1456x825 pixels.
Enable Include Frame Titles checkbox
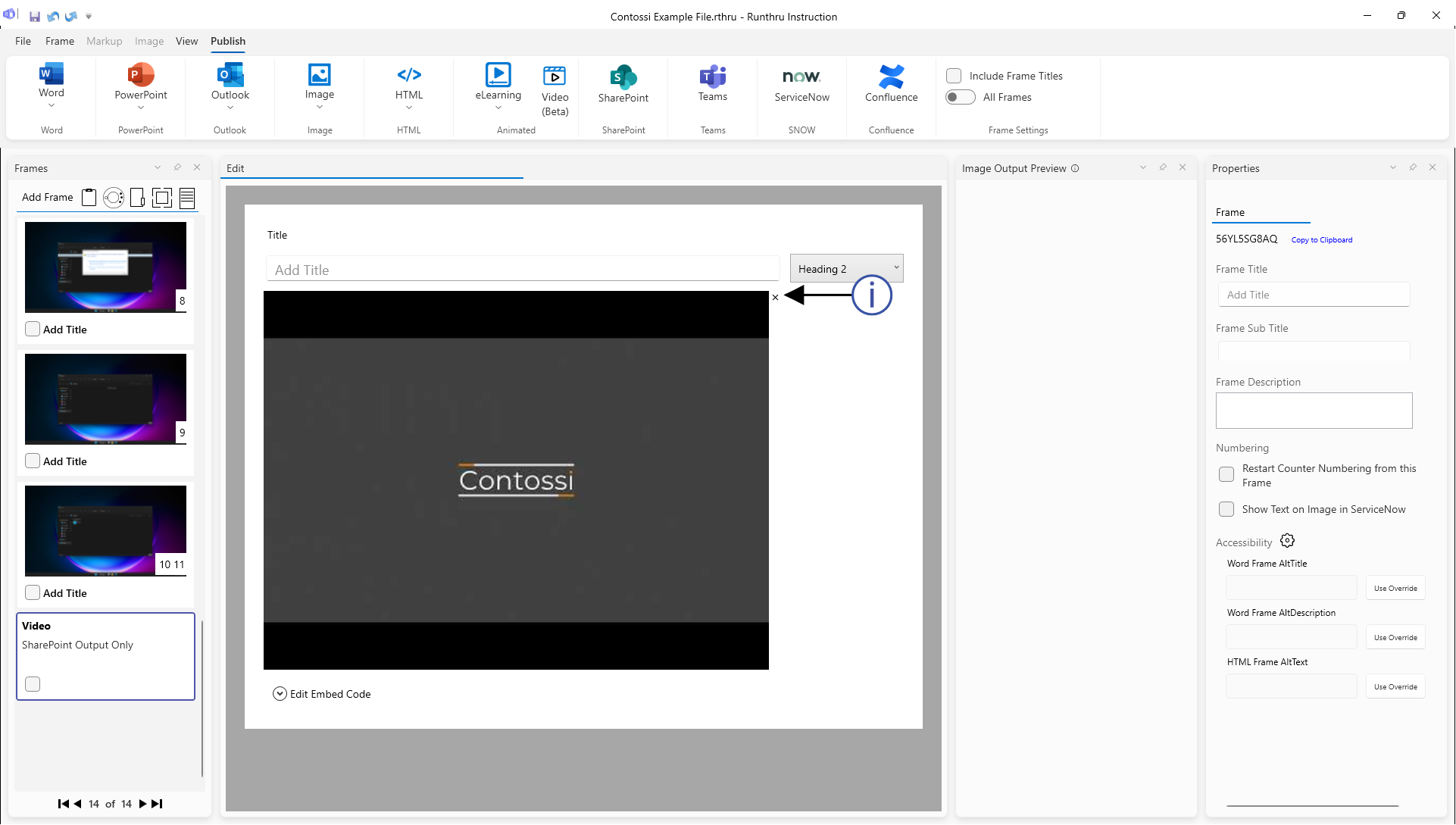[x=954, y=76]
